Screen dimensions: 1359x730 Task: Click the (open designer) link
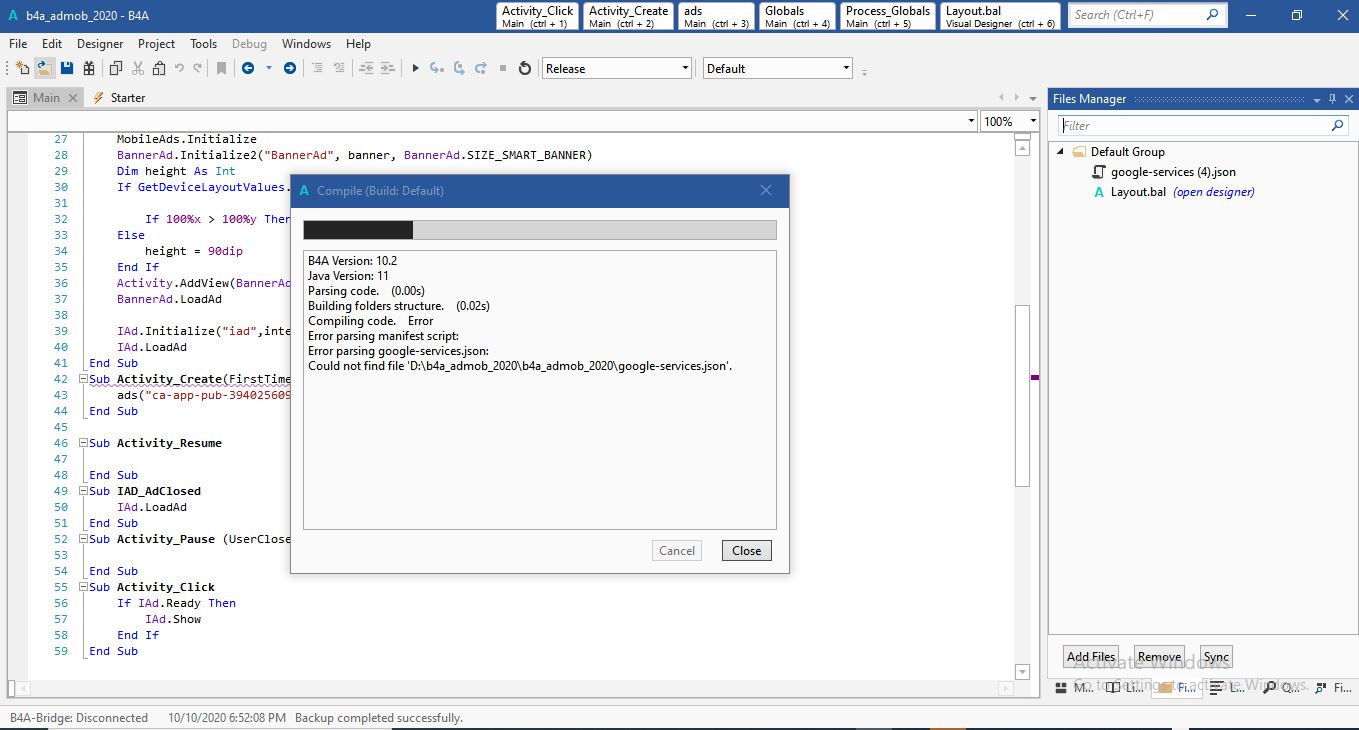tap(1213, 192)
